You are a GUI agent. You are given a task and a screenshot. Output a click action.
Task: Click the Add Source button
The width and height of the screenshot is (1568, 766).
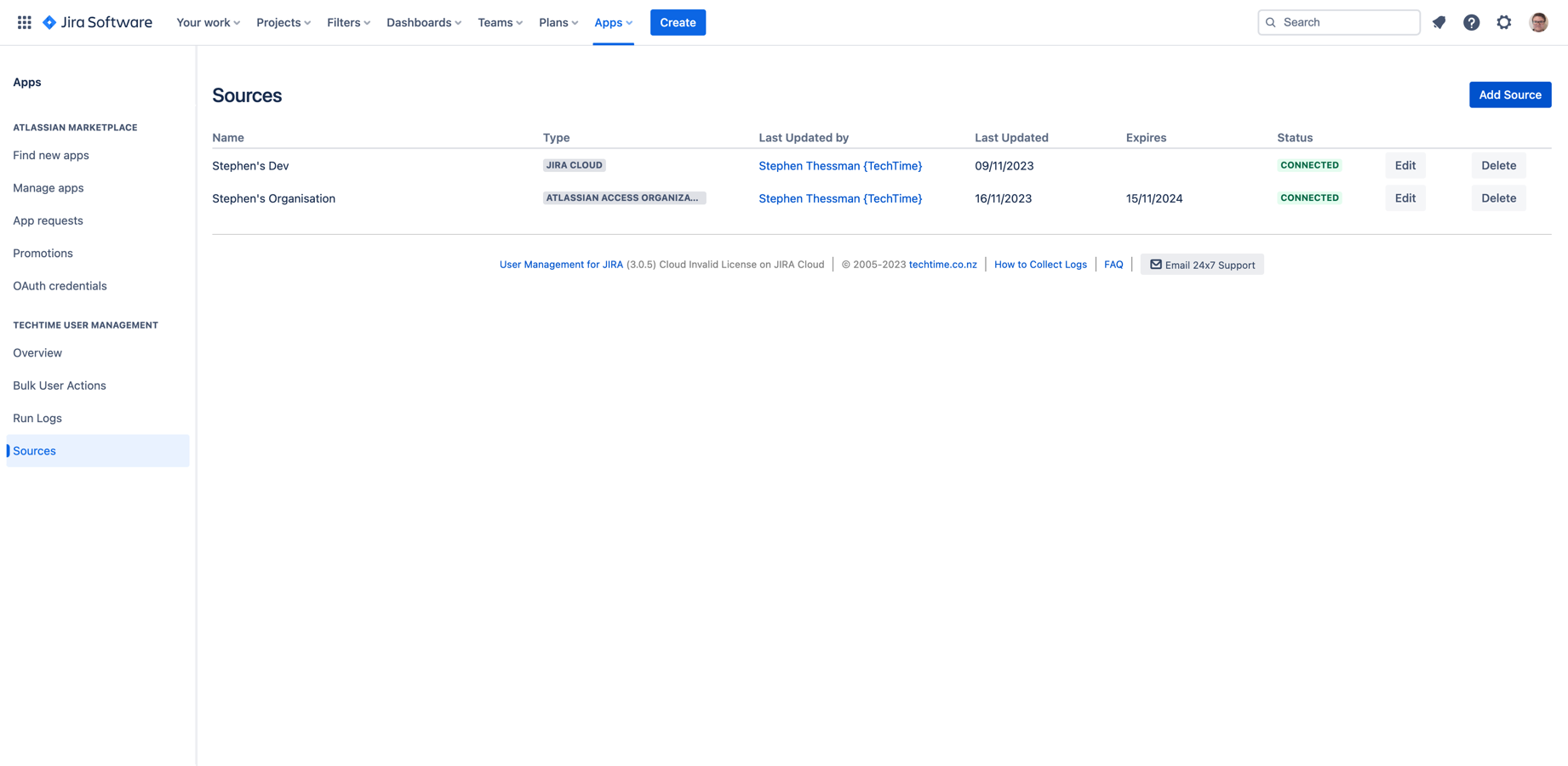click(1510, 94)
